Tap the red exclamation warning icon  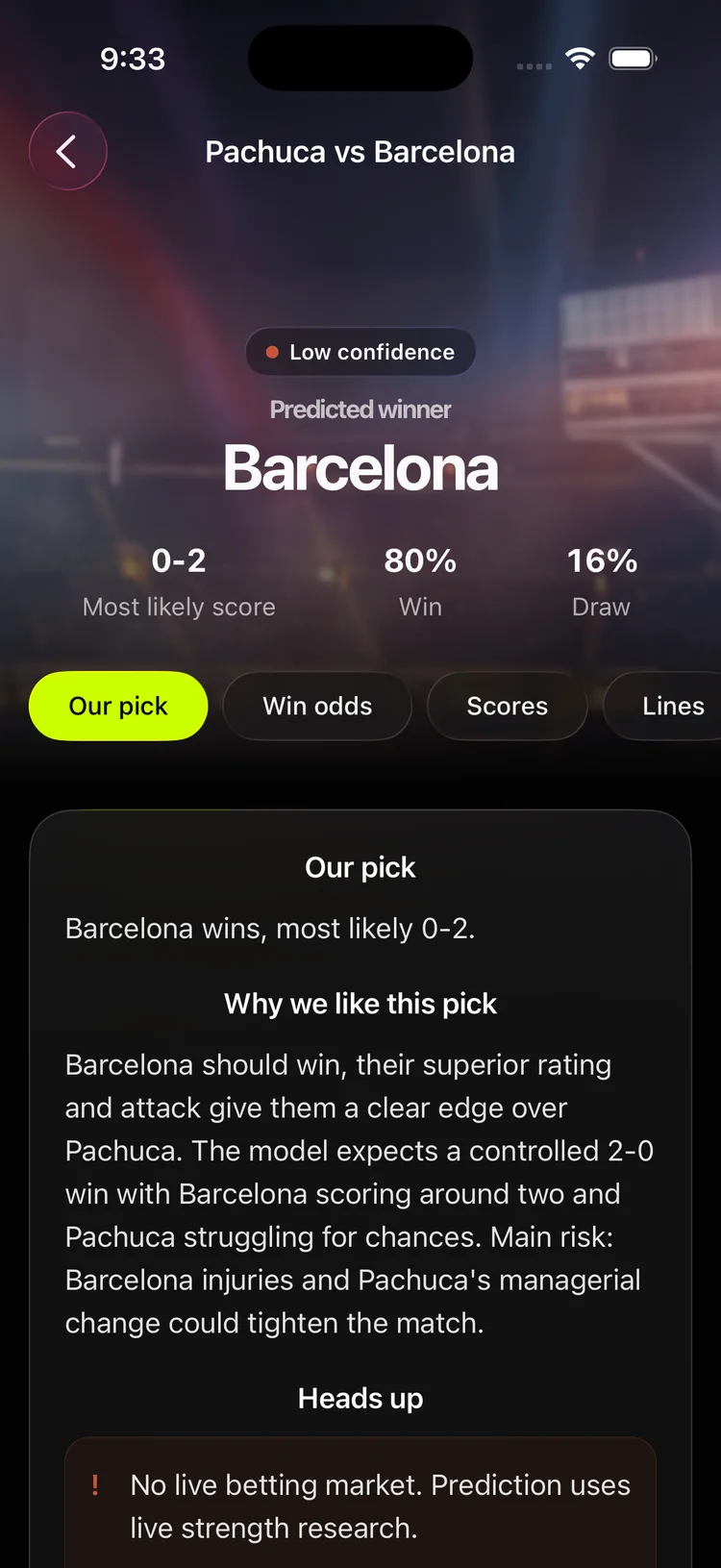[95, 1484]
